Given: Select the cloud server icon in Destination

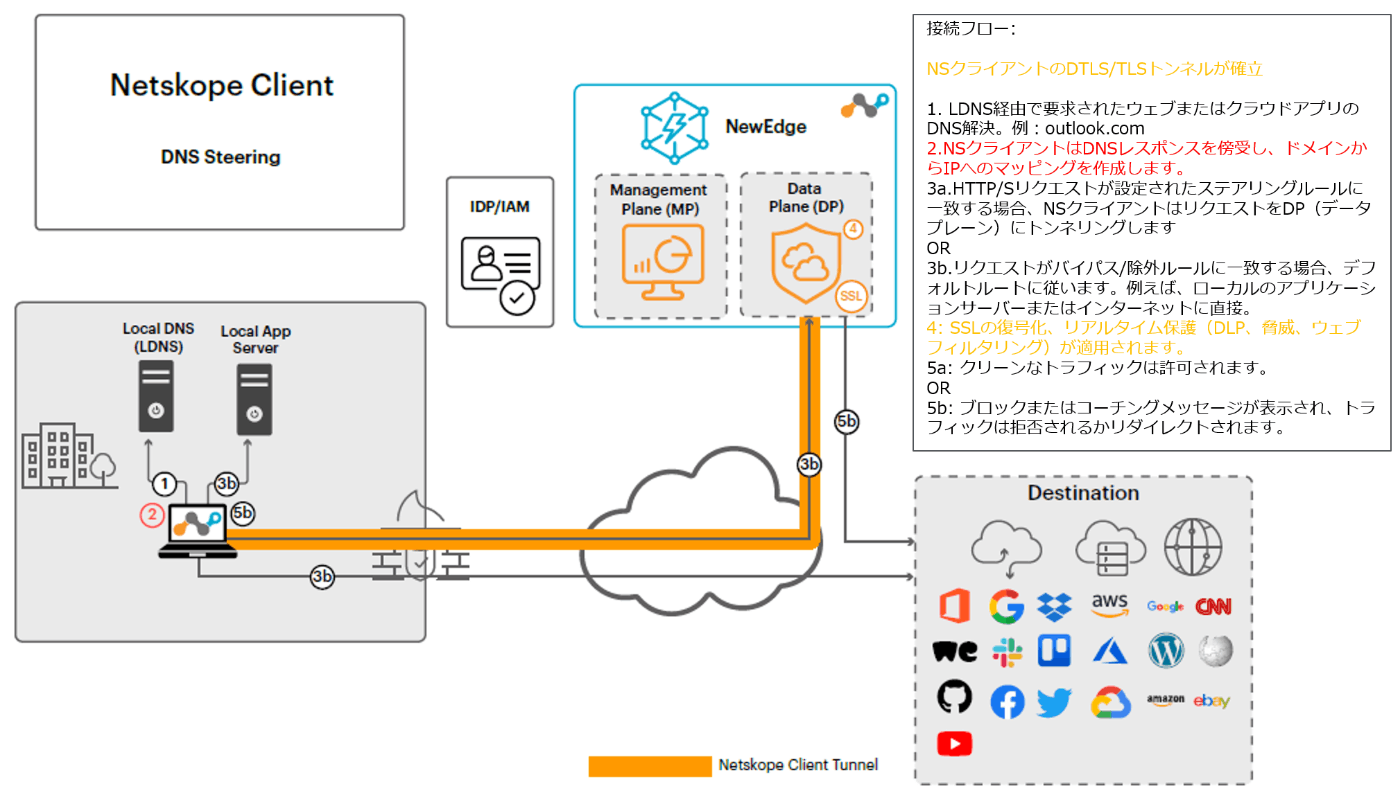Looking at the screenshot, I should point(1110,548).
